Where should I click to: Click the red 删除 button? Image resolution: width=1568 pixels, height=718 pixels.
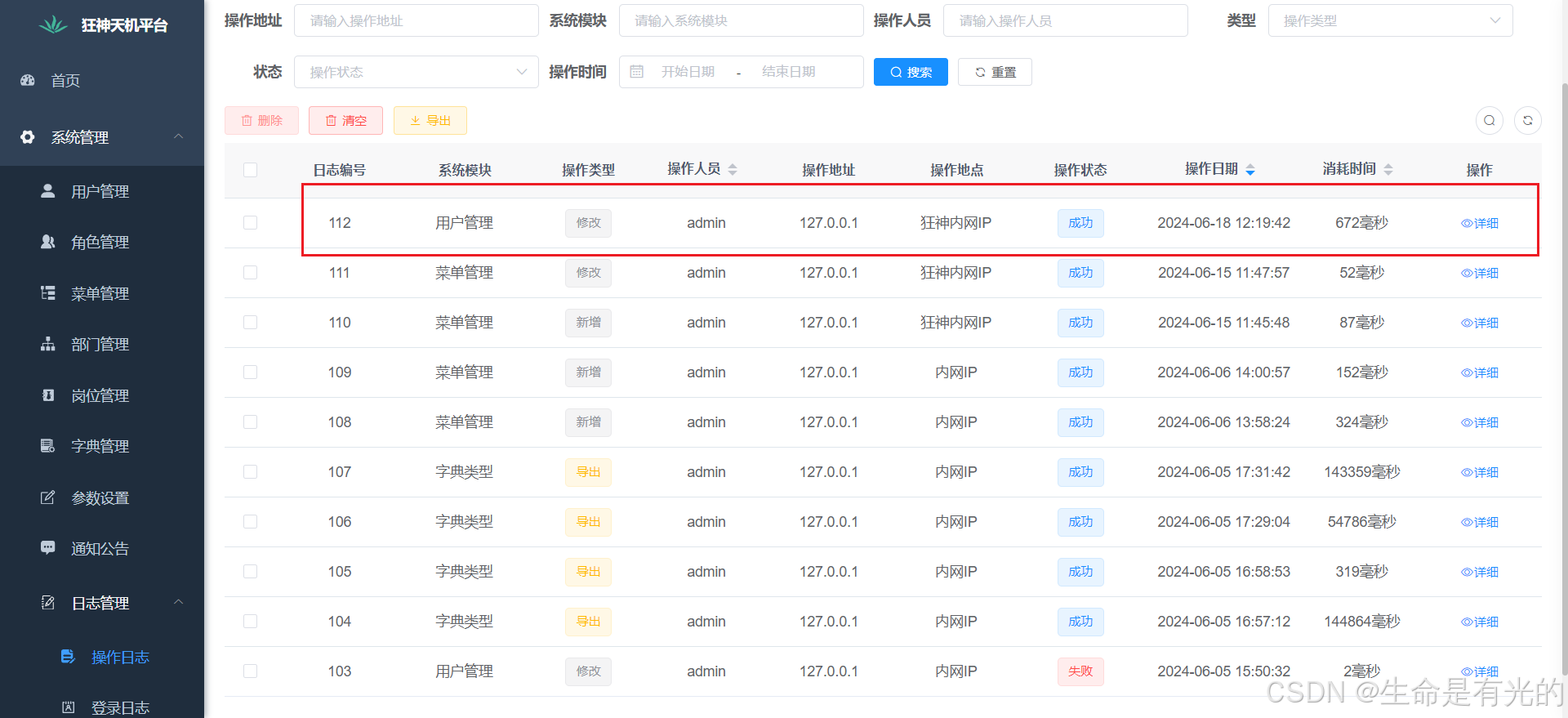(x=261, y=120)
